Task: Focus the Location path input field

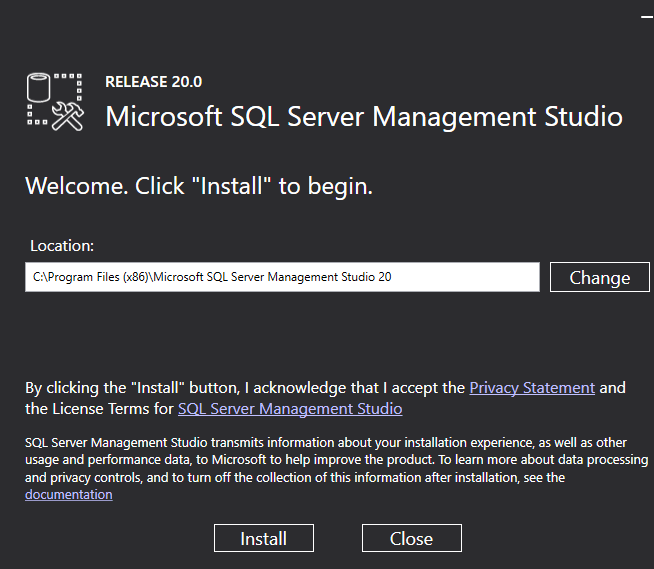Action: [x=282, y=277]
